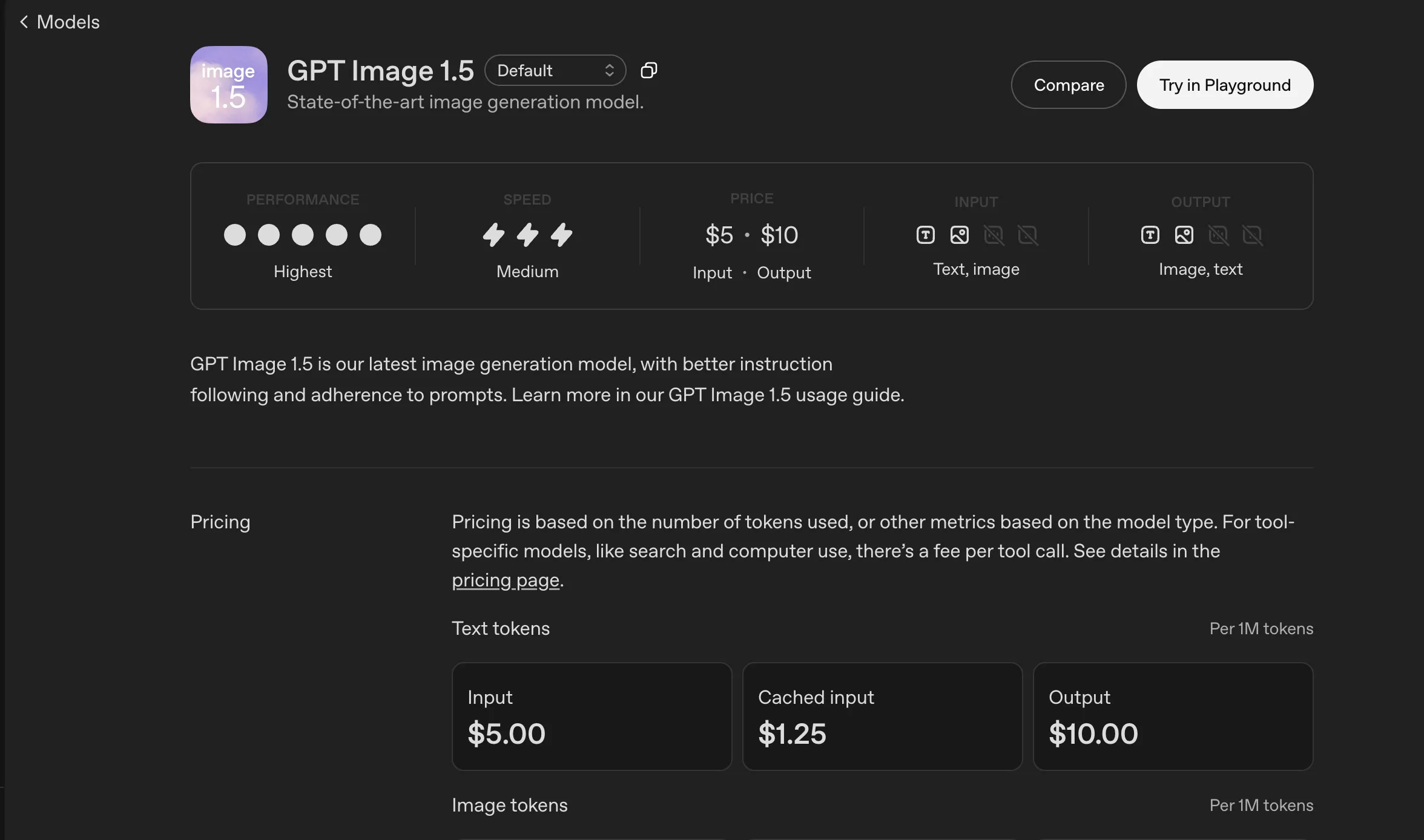Click the disabled video output icon
This screenshot has width=1424, height=840.
(1252, 235)
